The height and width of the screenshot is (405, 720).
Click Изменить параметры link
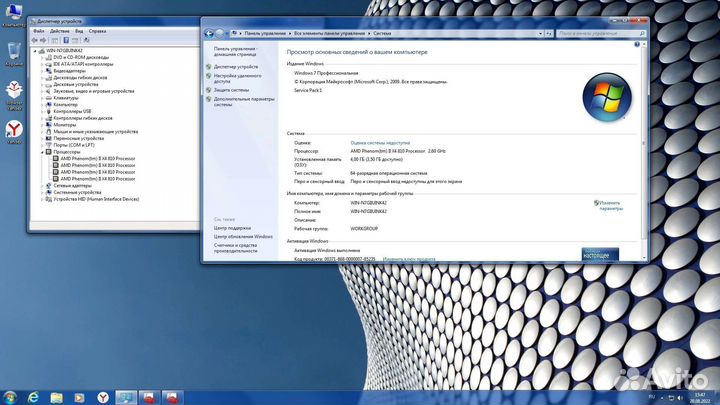(611, 206)
